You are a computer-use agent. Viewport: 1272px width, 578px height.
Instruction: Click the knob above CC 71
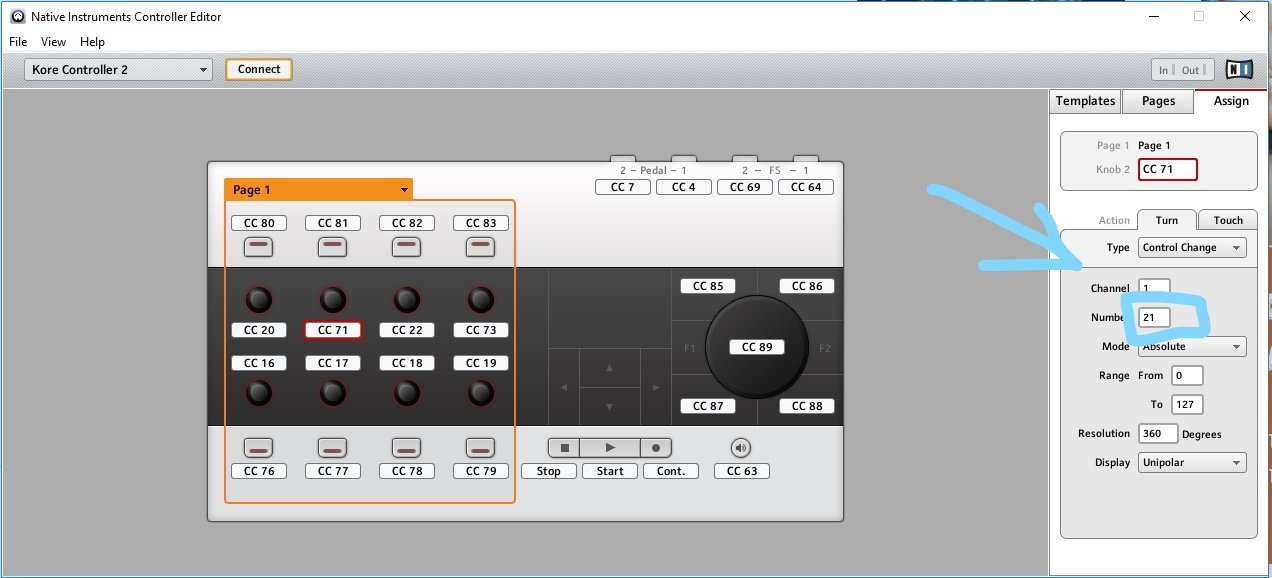click(333, 299)
